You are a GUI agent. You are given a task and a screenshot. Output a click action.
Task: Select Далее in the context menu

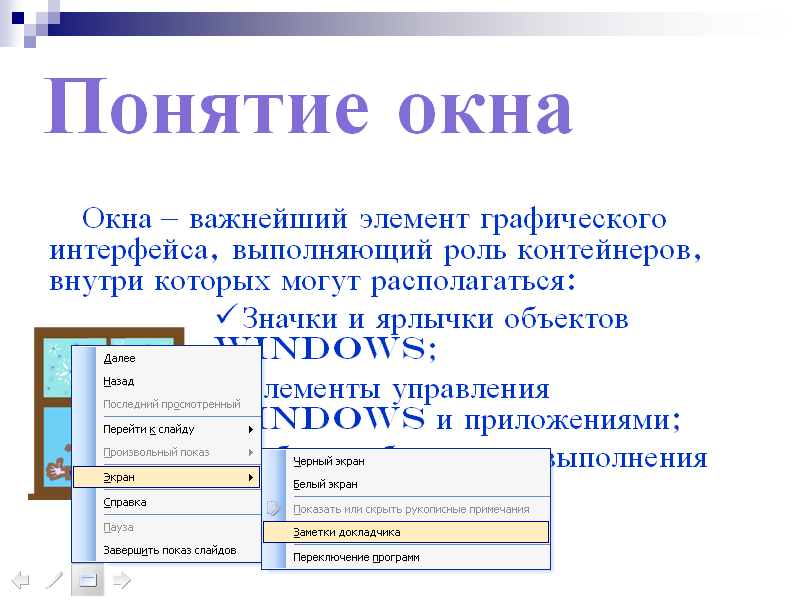(167, 358)
